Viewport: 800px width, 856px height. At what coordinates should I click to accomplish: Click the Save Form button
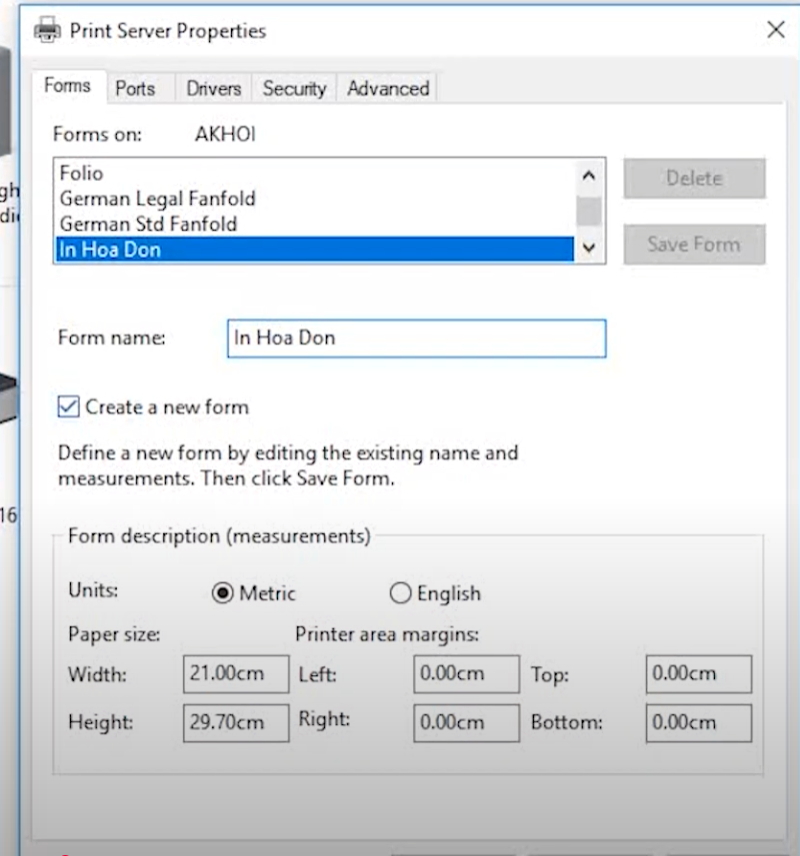click(694, 244)
